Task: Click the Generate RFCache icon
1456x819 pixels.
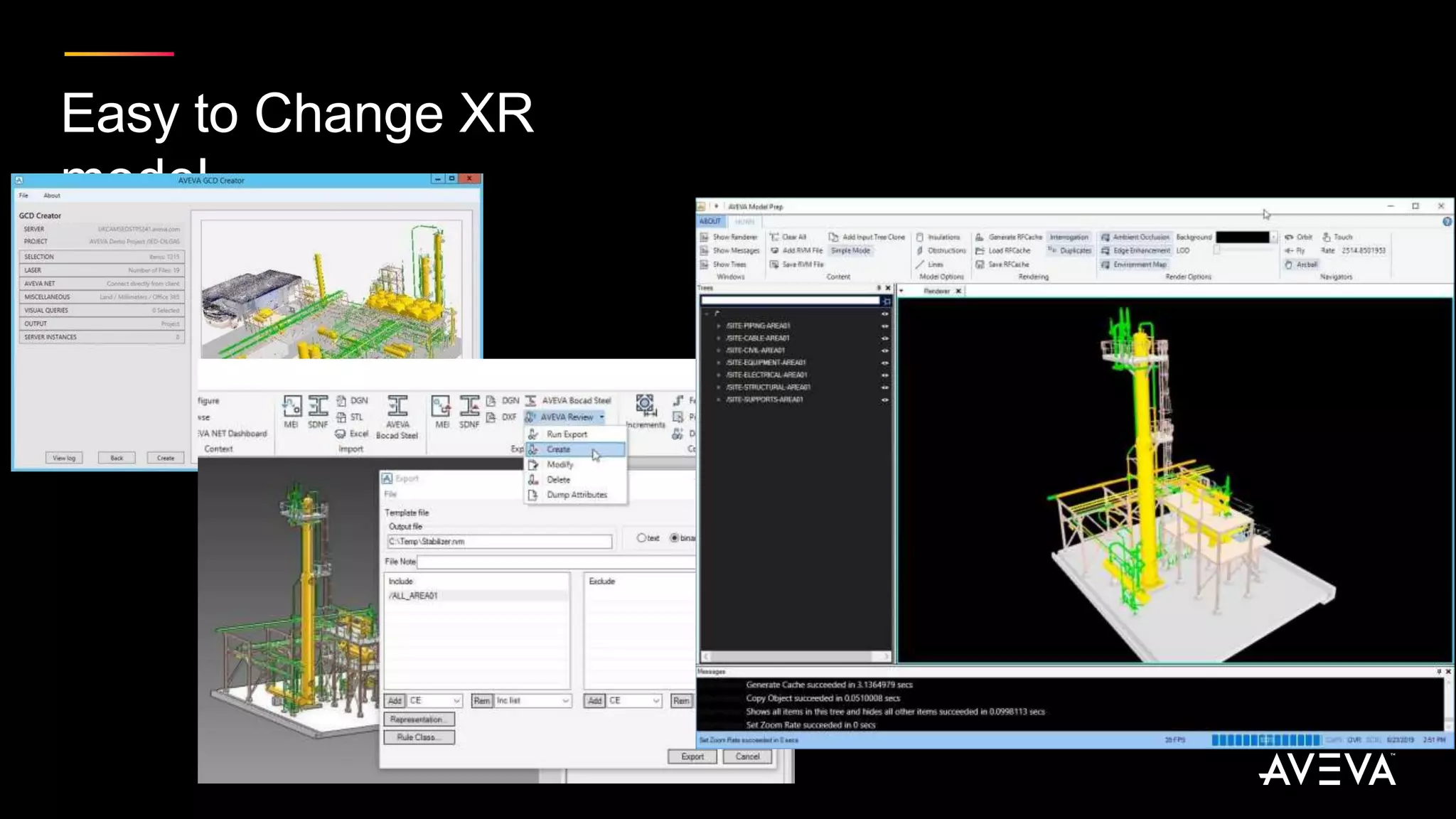Action: click(x=980, y=237)
